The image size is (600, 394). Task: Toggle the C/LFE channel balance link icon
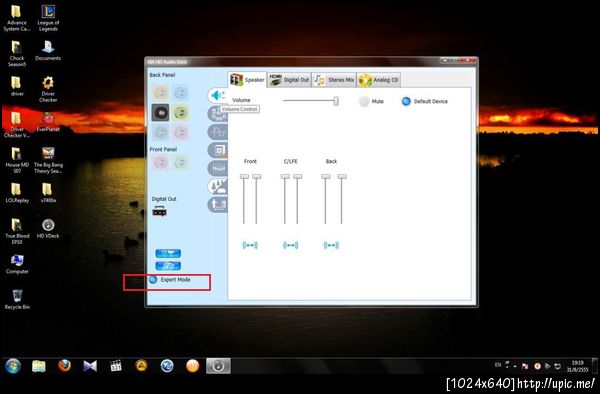(290, 245)
